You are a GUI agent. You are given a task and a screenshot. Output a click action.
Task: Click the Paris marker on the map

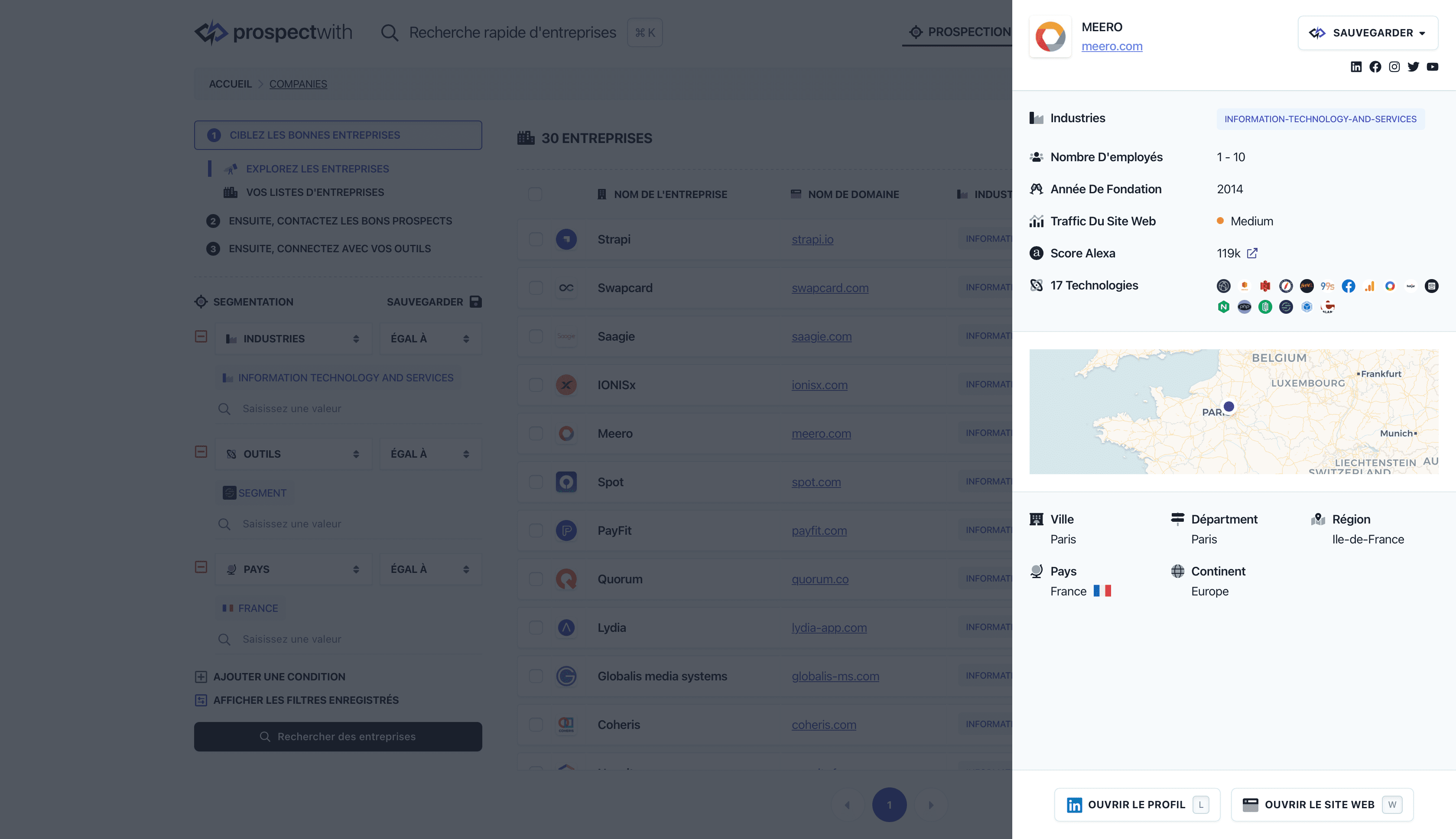(1228, 406)
